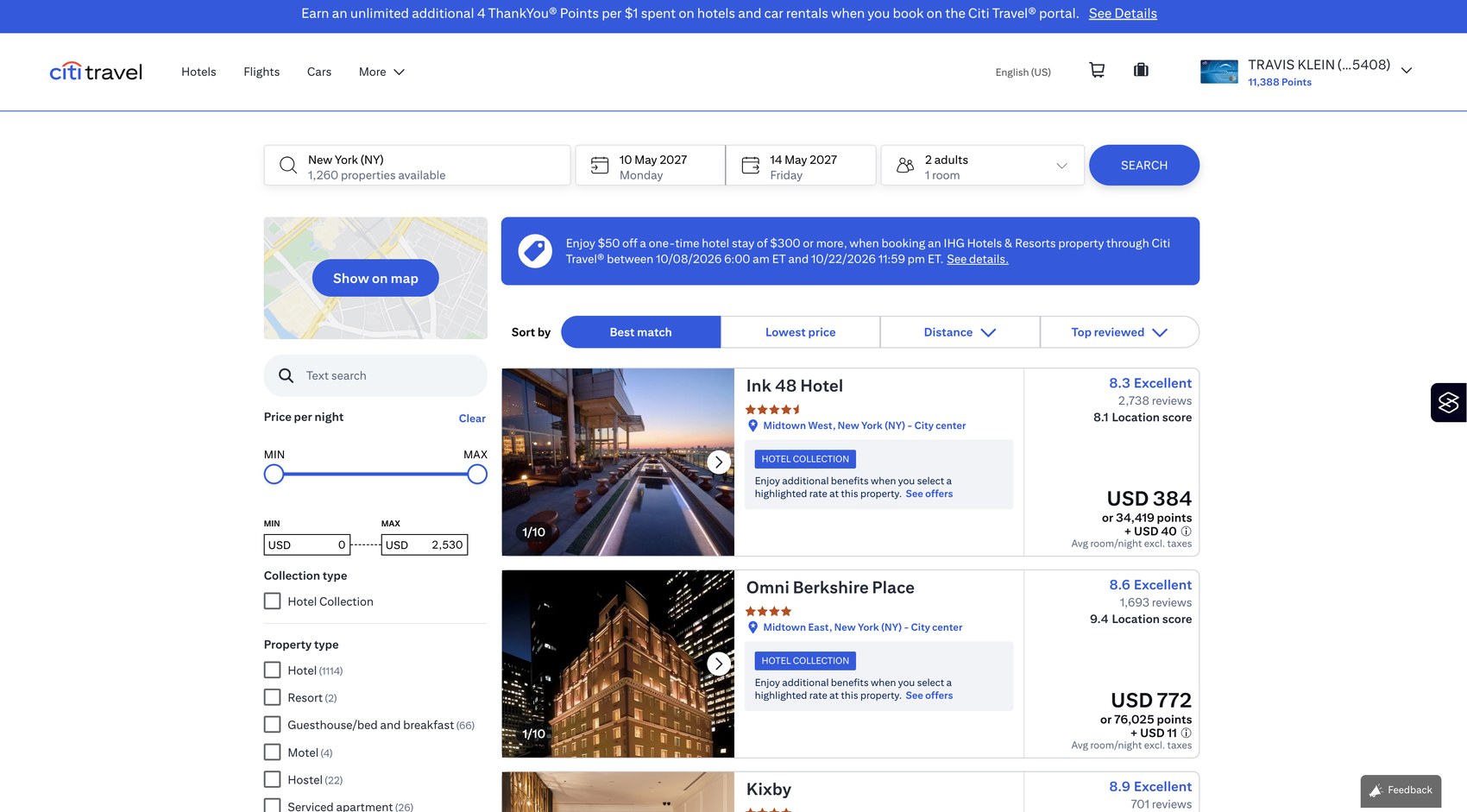Sort results by Lowest price
The width and height of the screenshot is (1467, 812).
[800, 332]
